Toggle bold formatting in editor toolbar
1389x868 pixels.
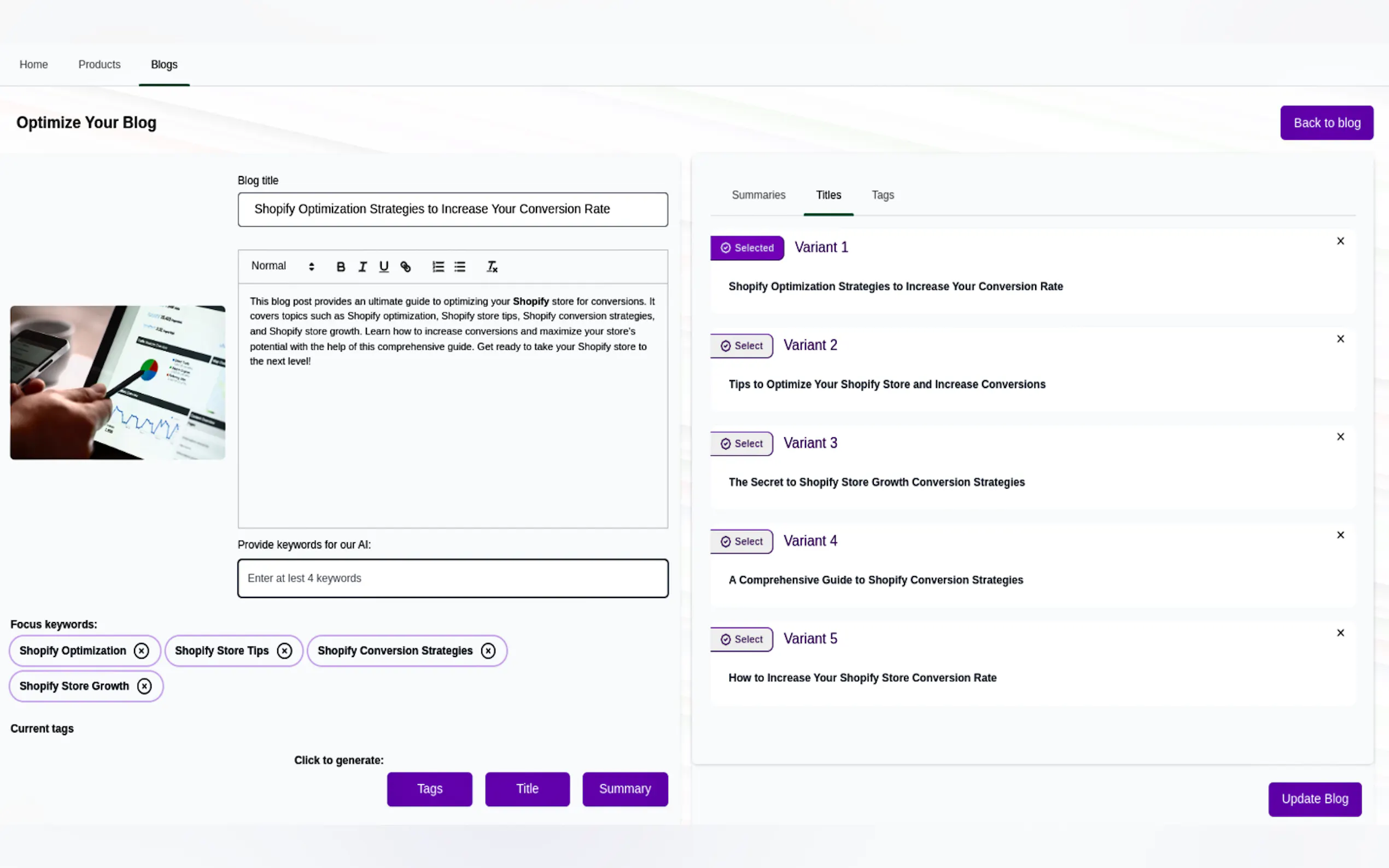tap(341, 266)
